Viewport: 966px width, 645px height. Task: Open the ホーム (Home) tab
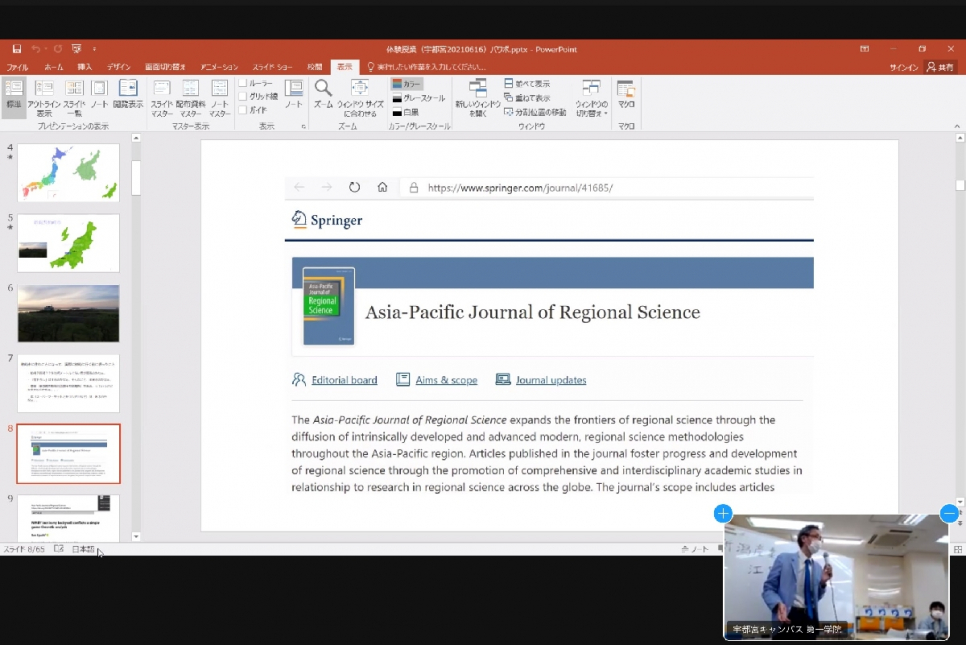coord(54,67)
